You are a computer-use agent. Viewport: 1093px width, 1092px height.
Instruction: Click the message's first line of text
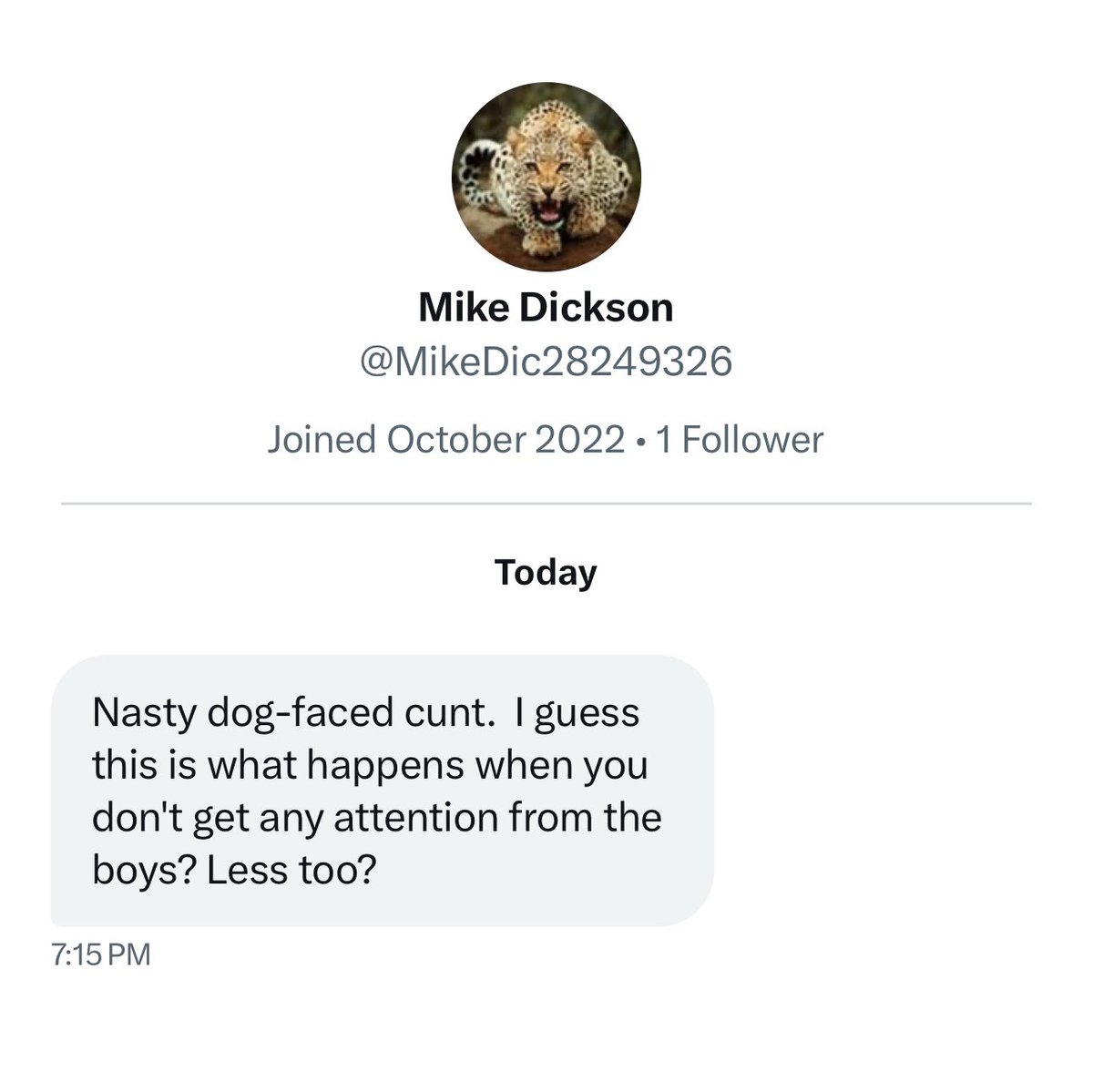(x=365, y=712)
